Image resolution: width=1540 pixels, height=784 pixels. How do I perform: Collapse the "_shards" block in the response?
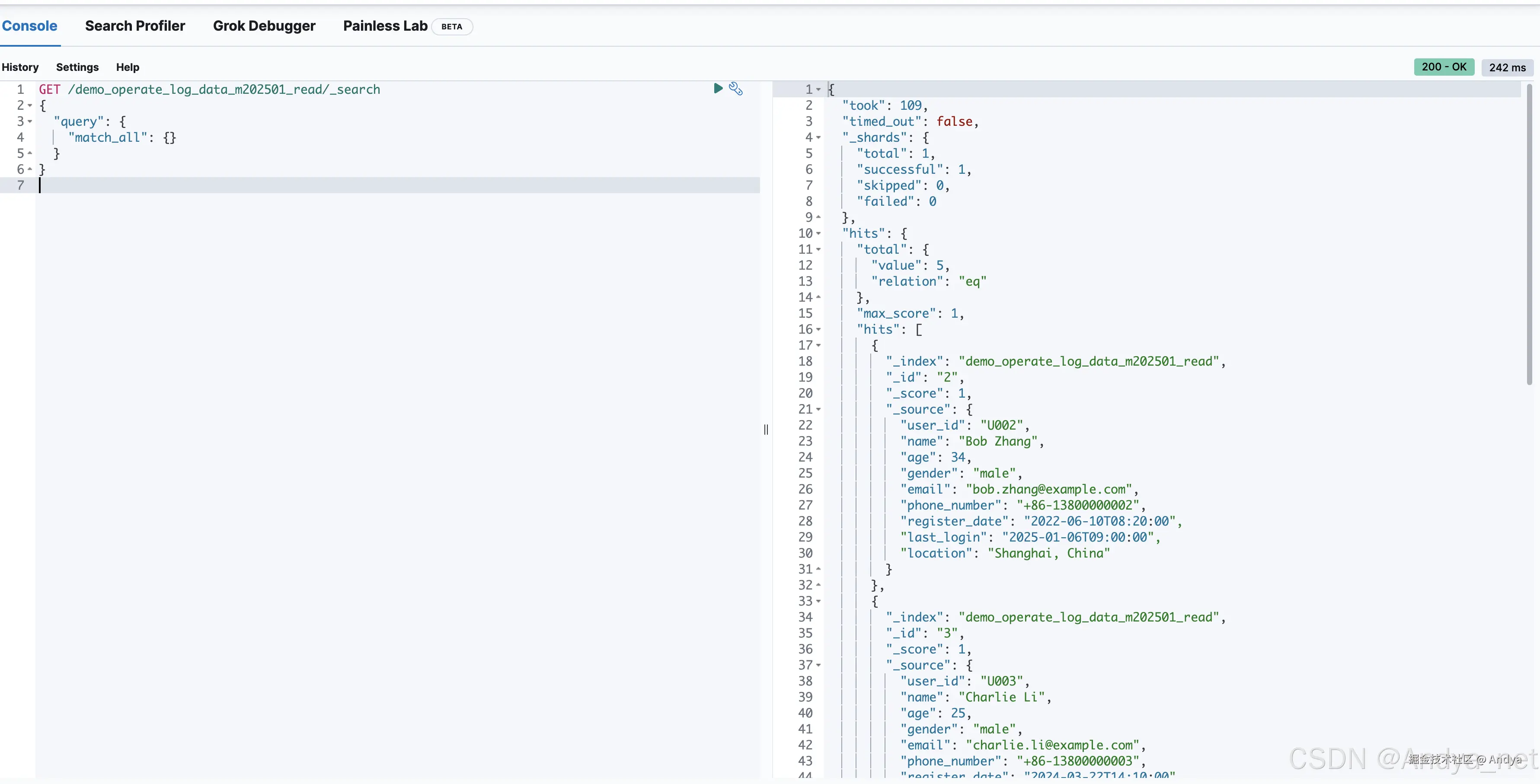pyautogui.click(x=818, y=138)
